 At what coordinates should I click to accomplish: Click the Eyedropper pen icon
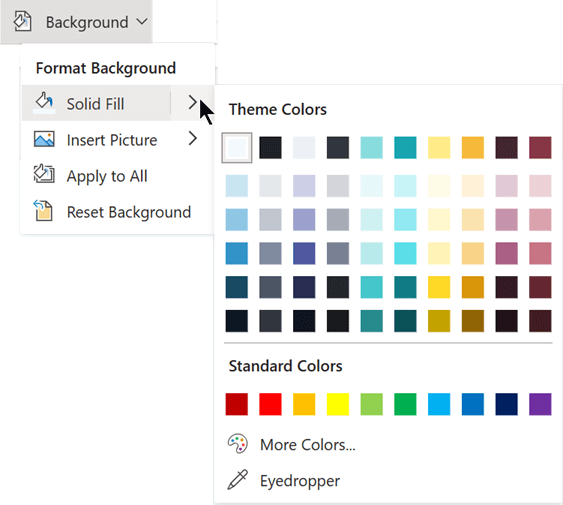[x=237, y=479]
